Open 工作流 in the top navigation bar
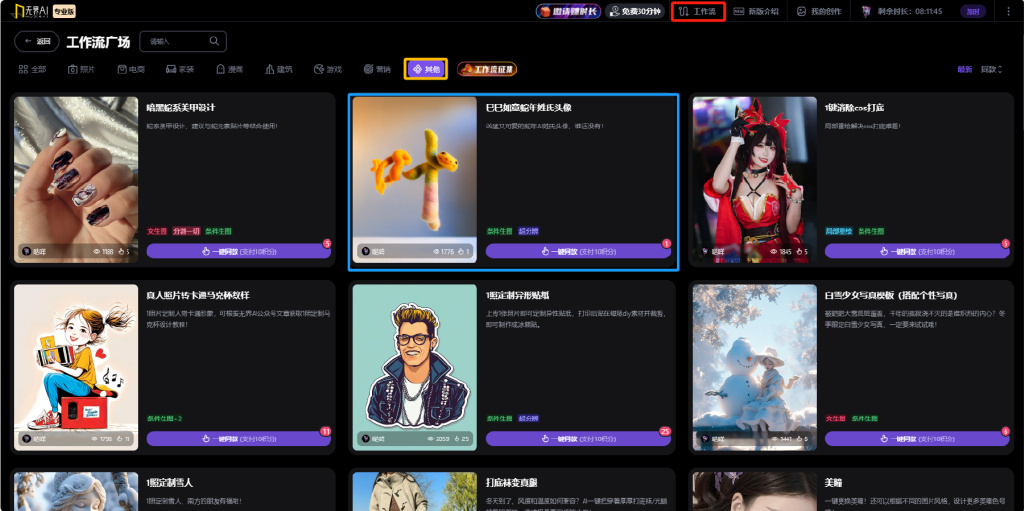 click(698, 12)
